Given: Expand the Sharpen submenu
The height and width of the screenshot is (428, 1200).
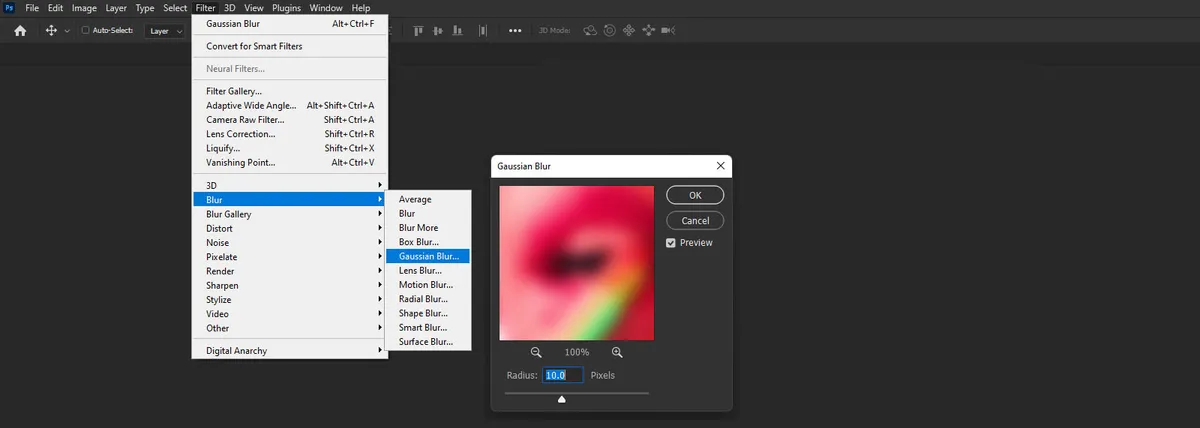Looking at the screenshot, I should [290, 285].
